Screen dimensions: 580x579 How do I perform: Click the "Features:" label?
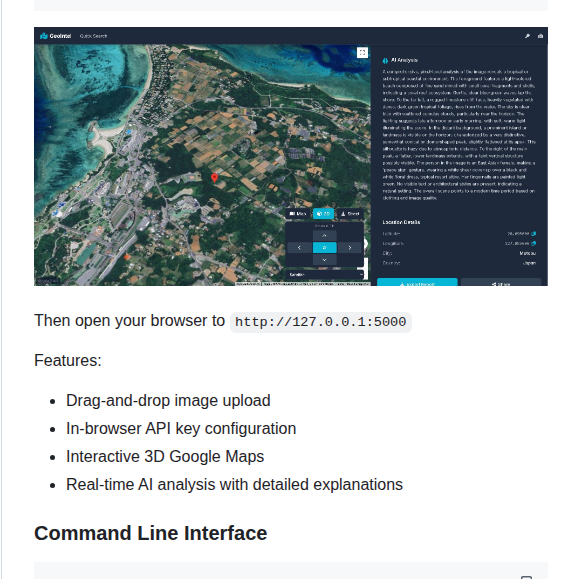coord(68,360)
